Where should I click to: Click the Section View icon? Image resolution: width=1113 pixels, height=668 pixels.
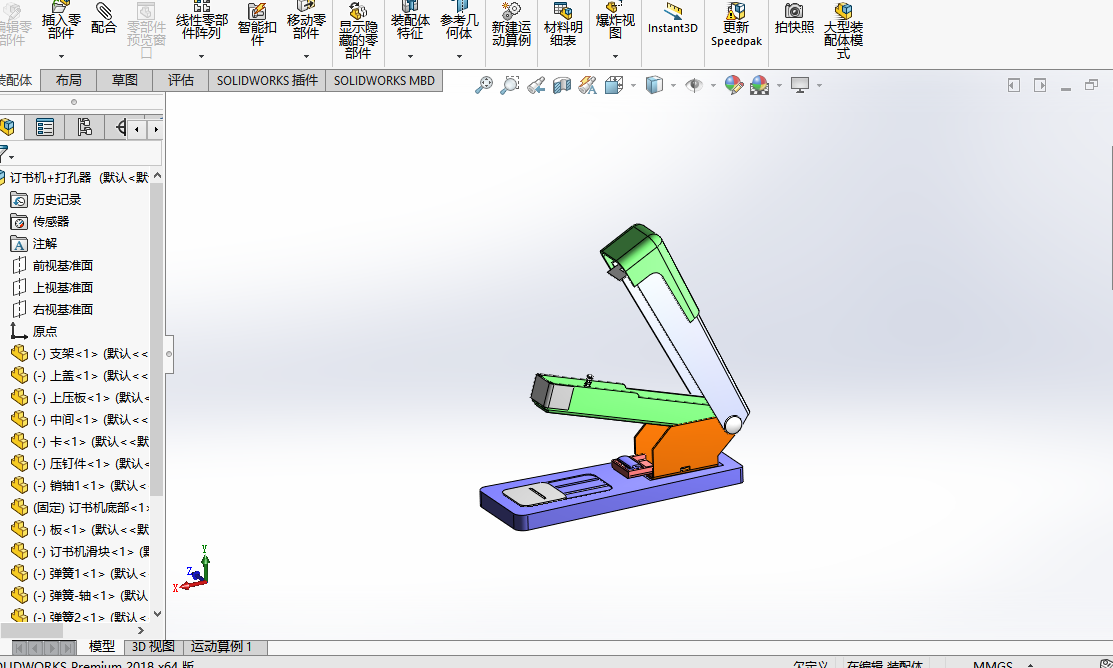[561, 85]
